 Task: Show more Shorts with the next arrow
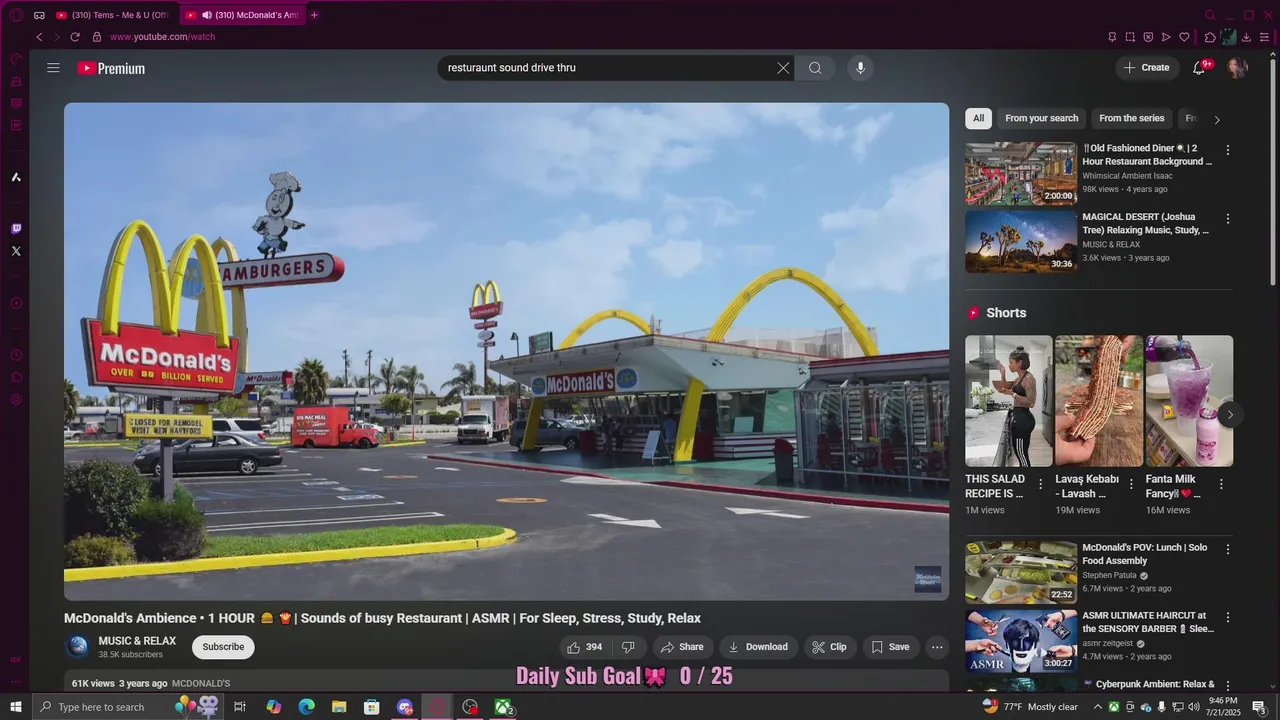point(1230,414)
